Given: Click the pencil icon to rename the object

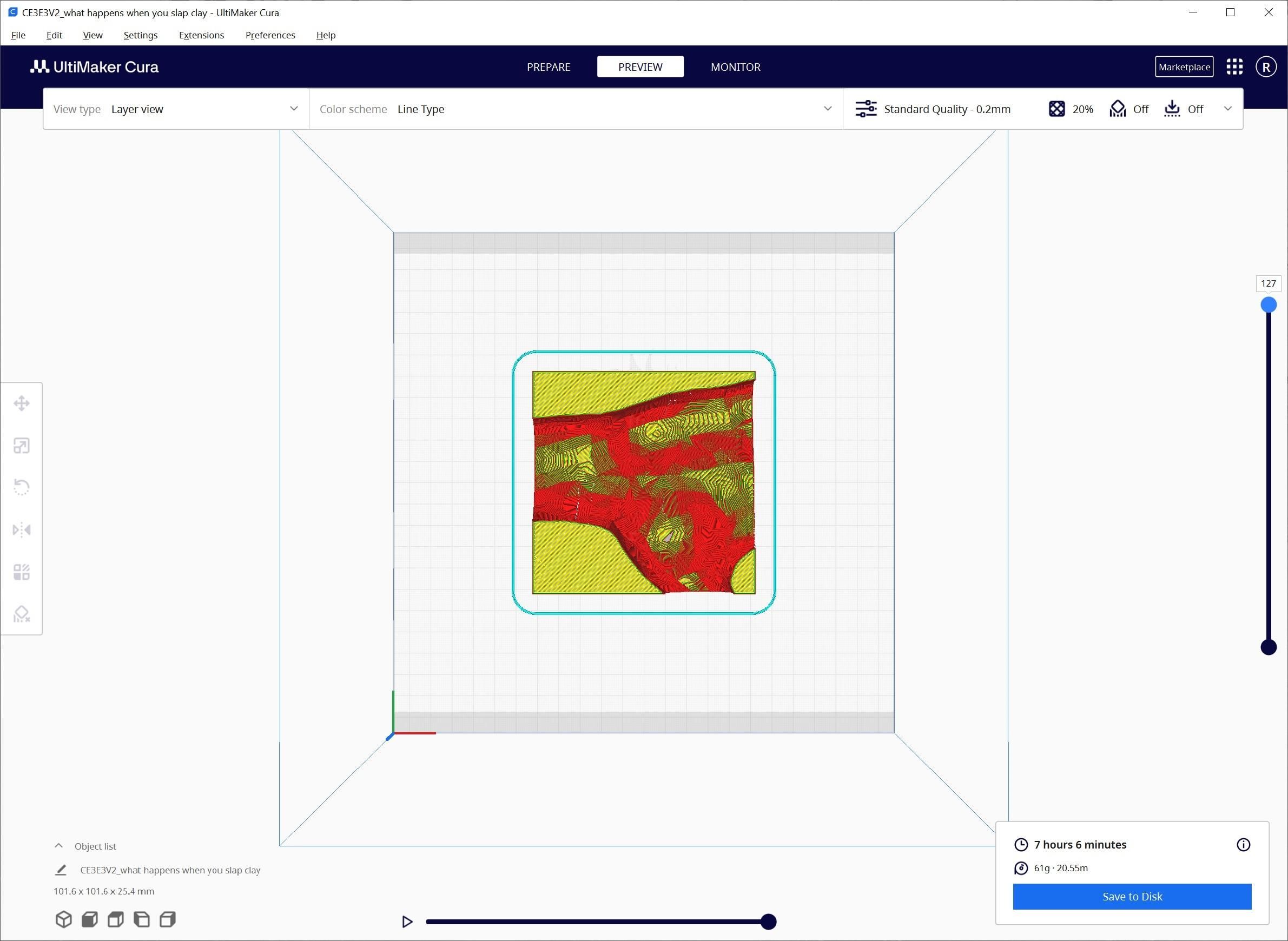Looking at the screenshot, I should 61,870.
